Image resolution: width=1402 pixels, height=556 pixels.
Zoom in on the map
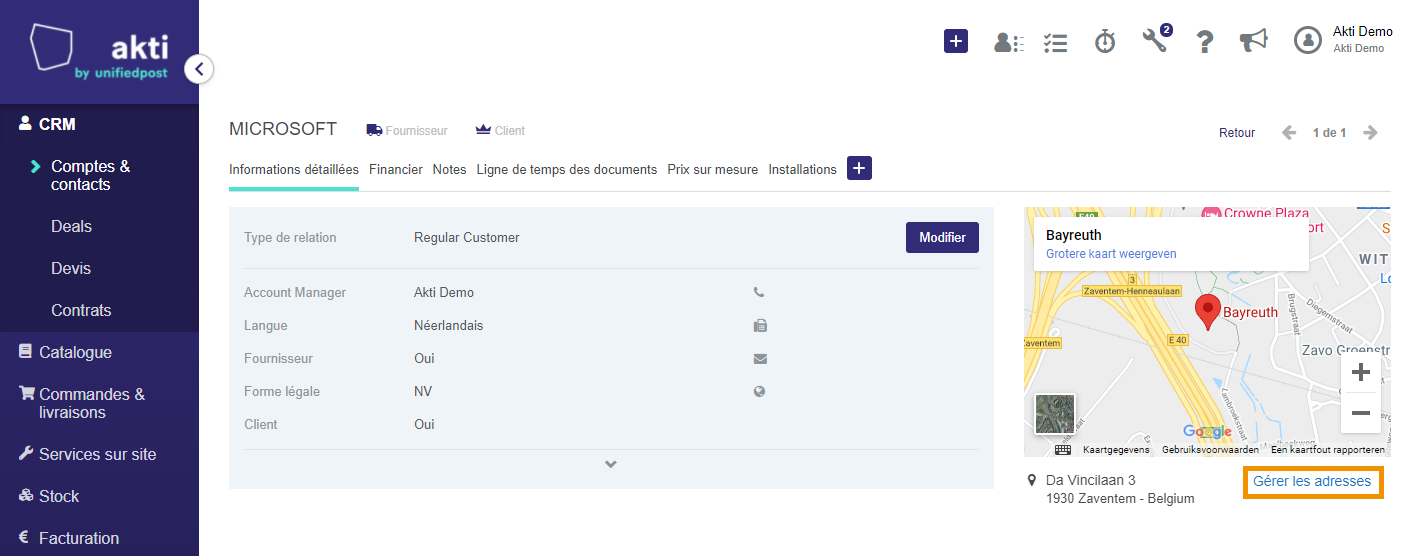1360,373
